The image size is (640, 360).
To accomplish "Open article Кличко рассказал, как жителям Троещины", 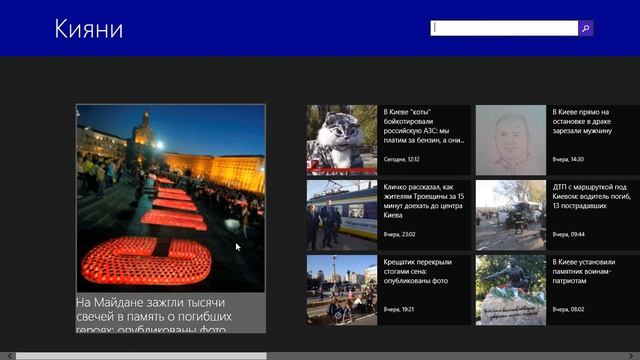I will [x=424, y=201].
